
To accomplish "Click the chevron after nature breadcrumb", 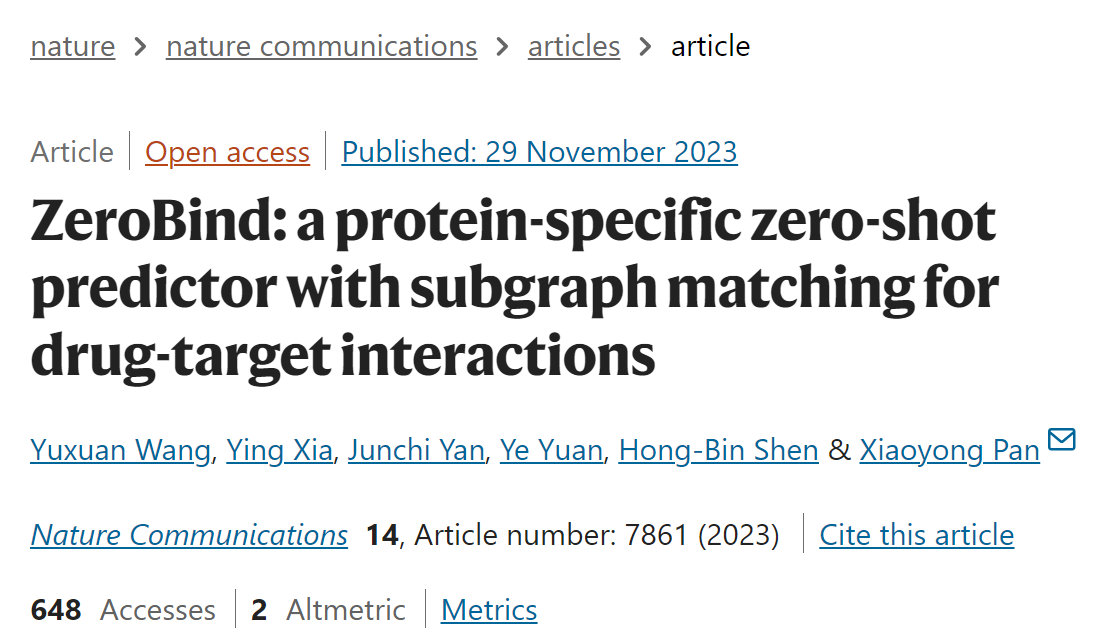I will tap(140, 47).
